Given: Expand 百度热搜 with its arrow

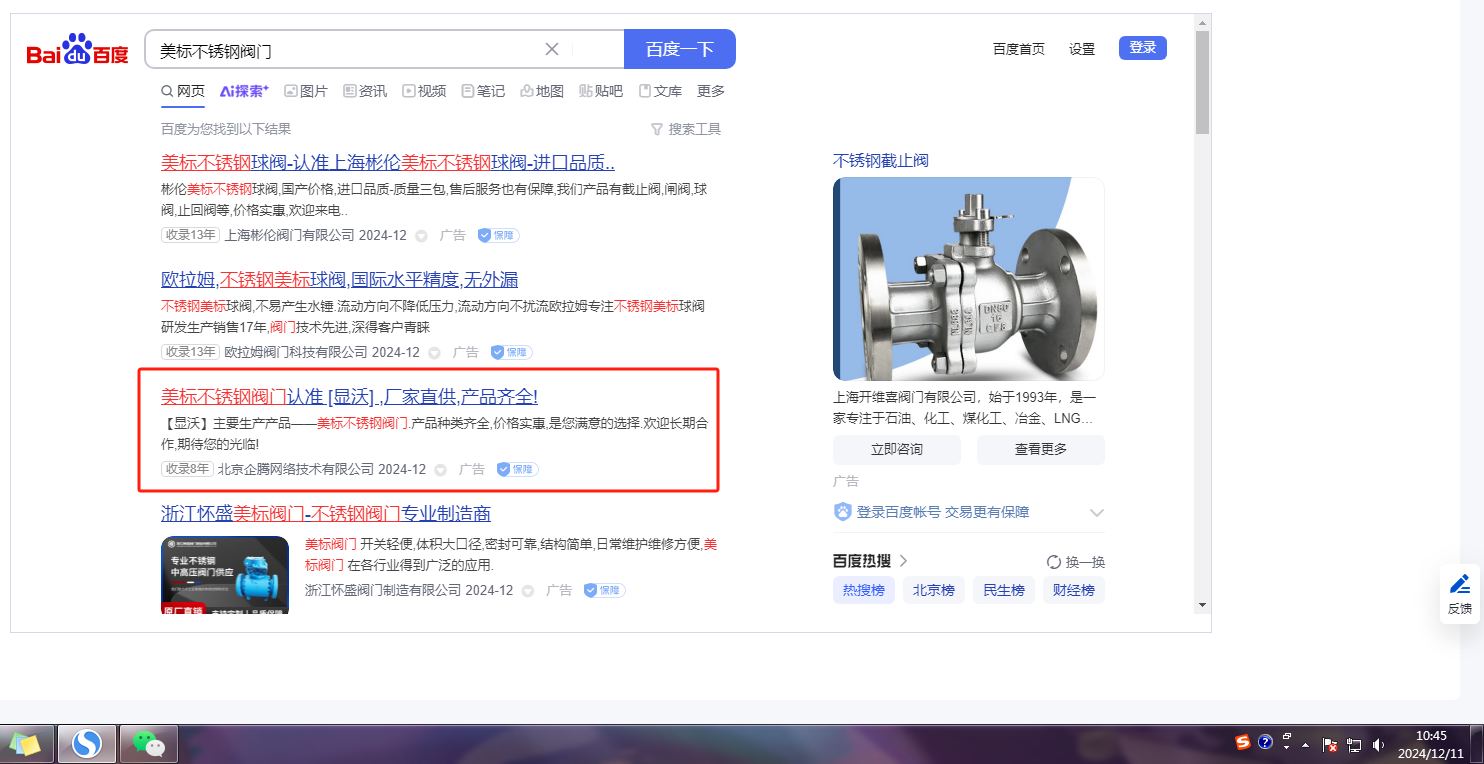Looking at the screenshot, I should coord(903,561).
